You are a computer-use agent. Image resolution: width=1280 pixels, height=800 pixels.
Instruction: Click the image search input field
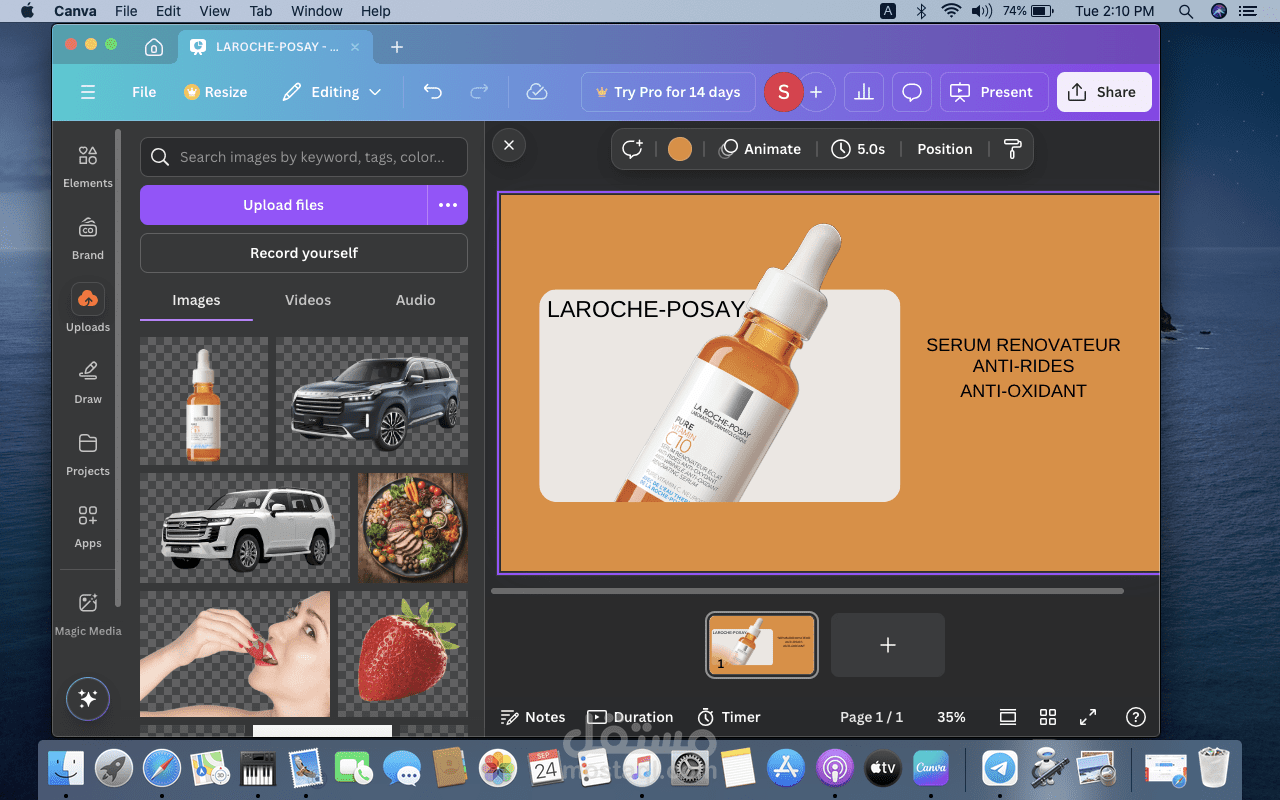304,157
